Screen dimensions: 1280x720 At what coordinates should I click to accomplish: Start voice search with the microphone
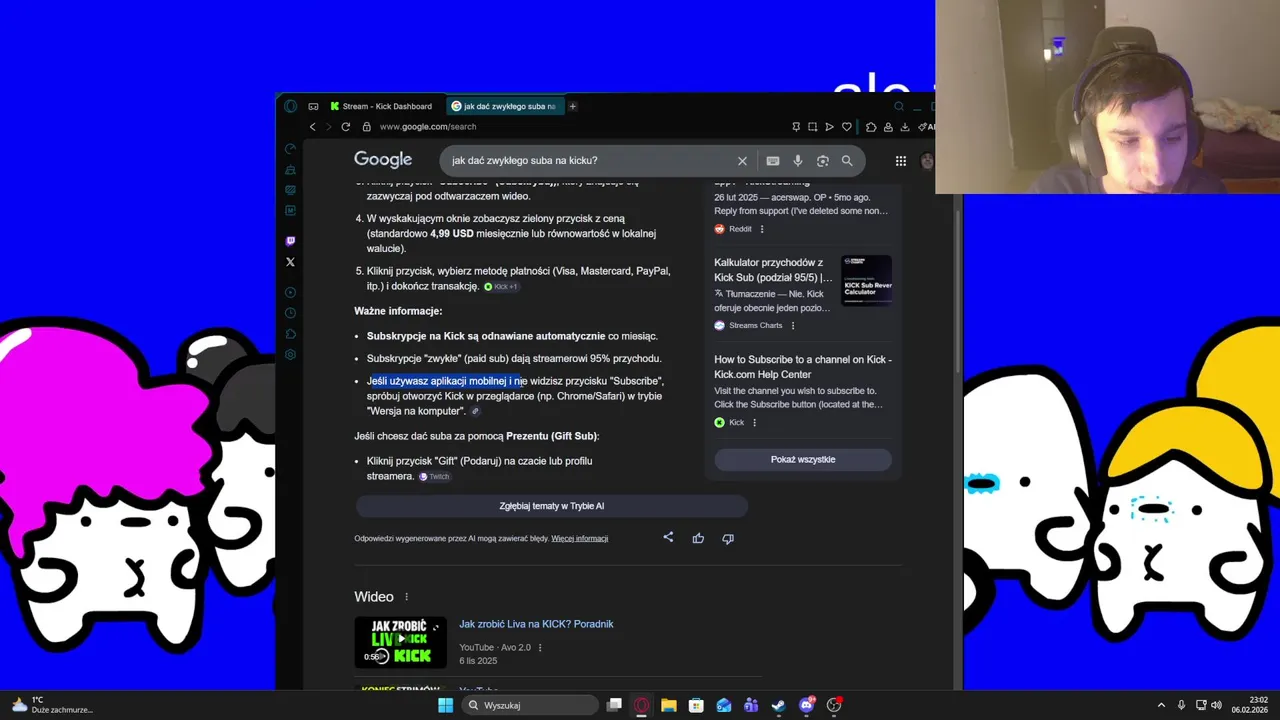[x=797, y=161]
